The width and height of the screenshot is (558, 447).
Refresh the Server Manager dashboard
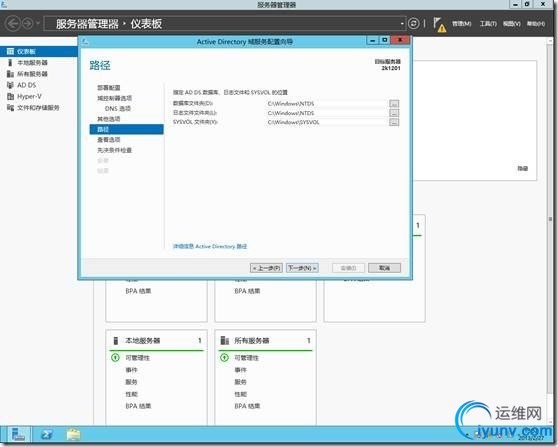pyautogui.click(x=413, y=24)
